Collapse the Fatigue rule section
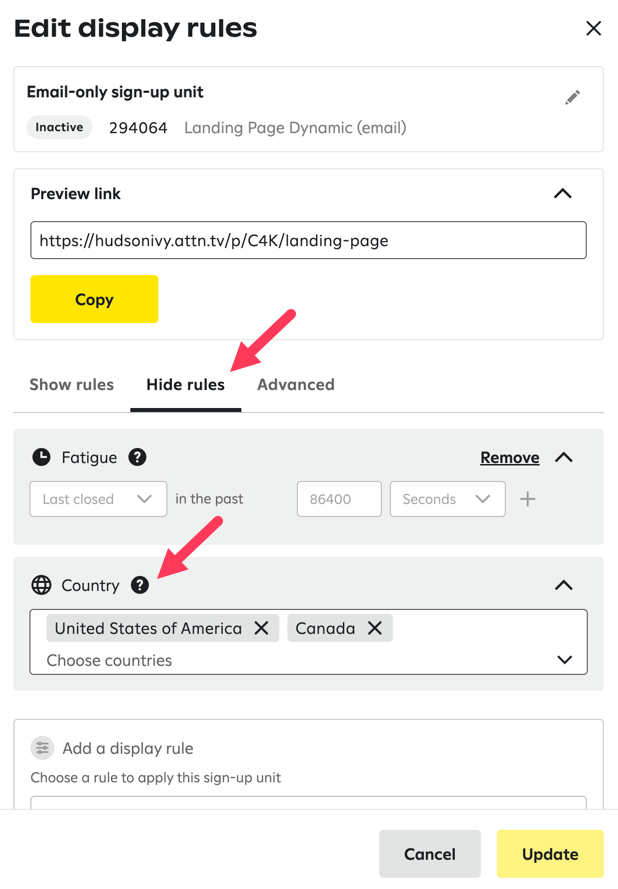 (x=564, y=457)
